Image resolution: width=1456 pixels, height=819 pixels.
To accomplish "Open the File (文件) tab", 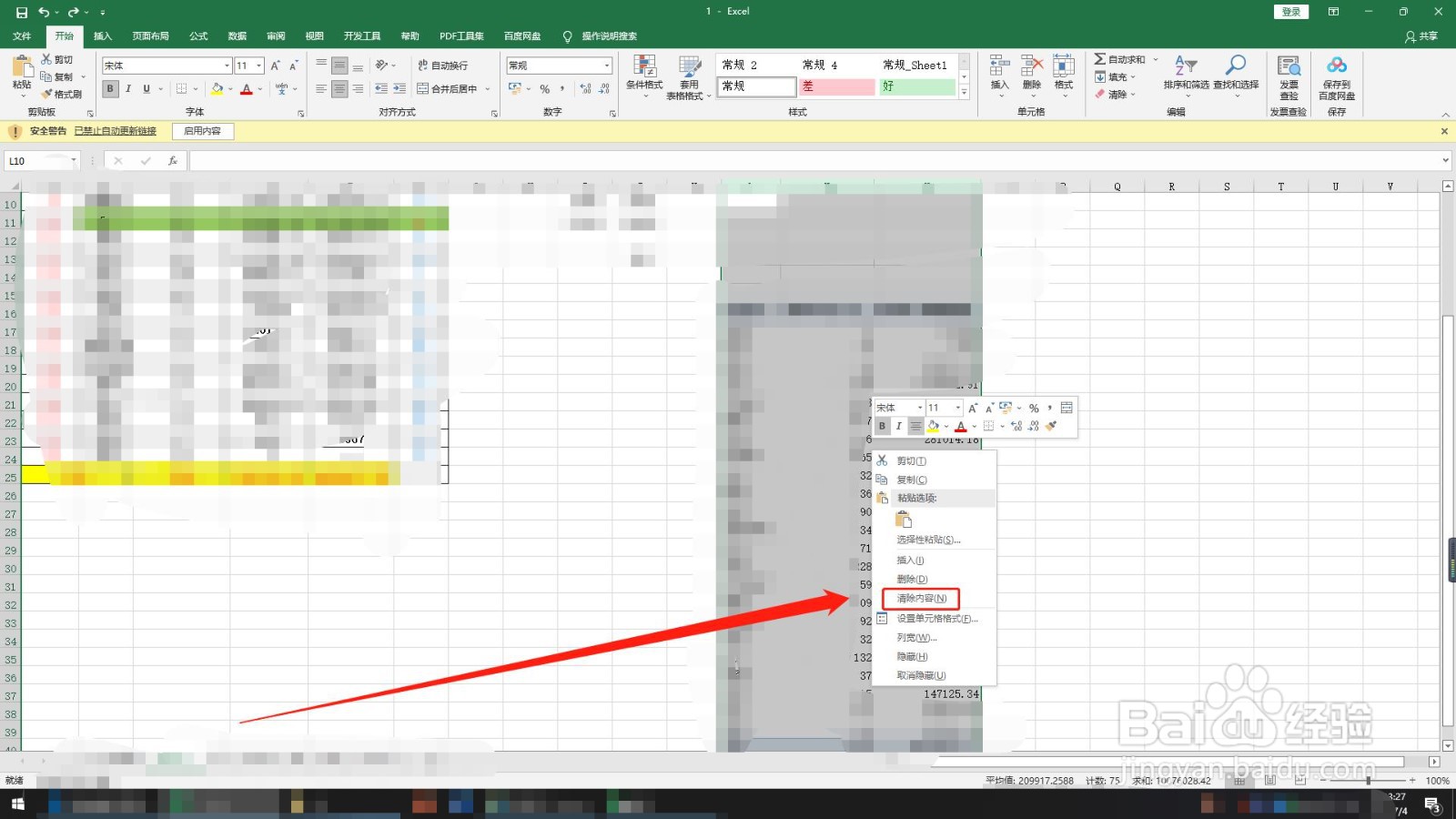I will (22, 36).
